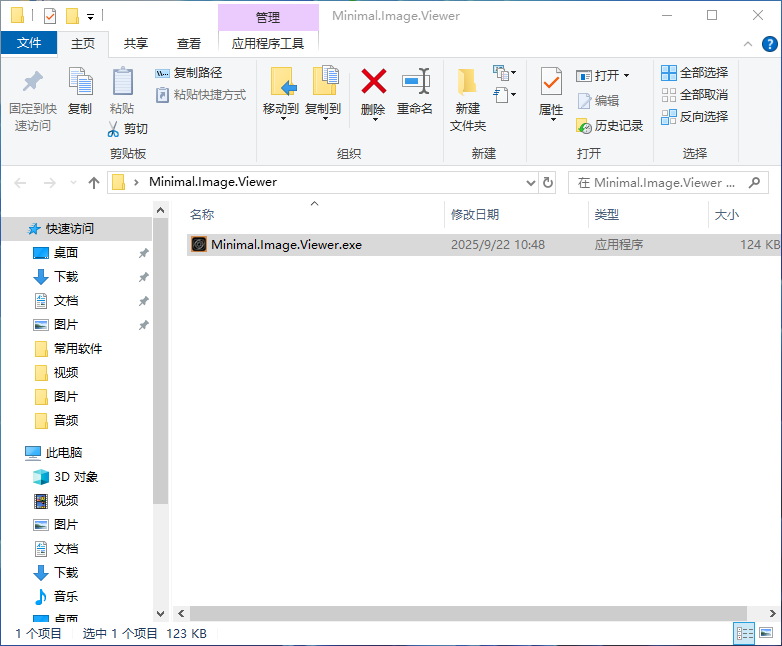
Task: Create a New folder (新建文件夹)
Action: point(467,99)
